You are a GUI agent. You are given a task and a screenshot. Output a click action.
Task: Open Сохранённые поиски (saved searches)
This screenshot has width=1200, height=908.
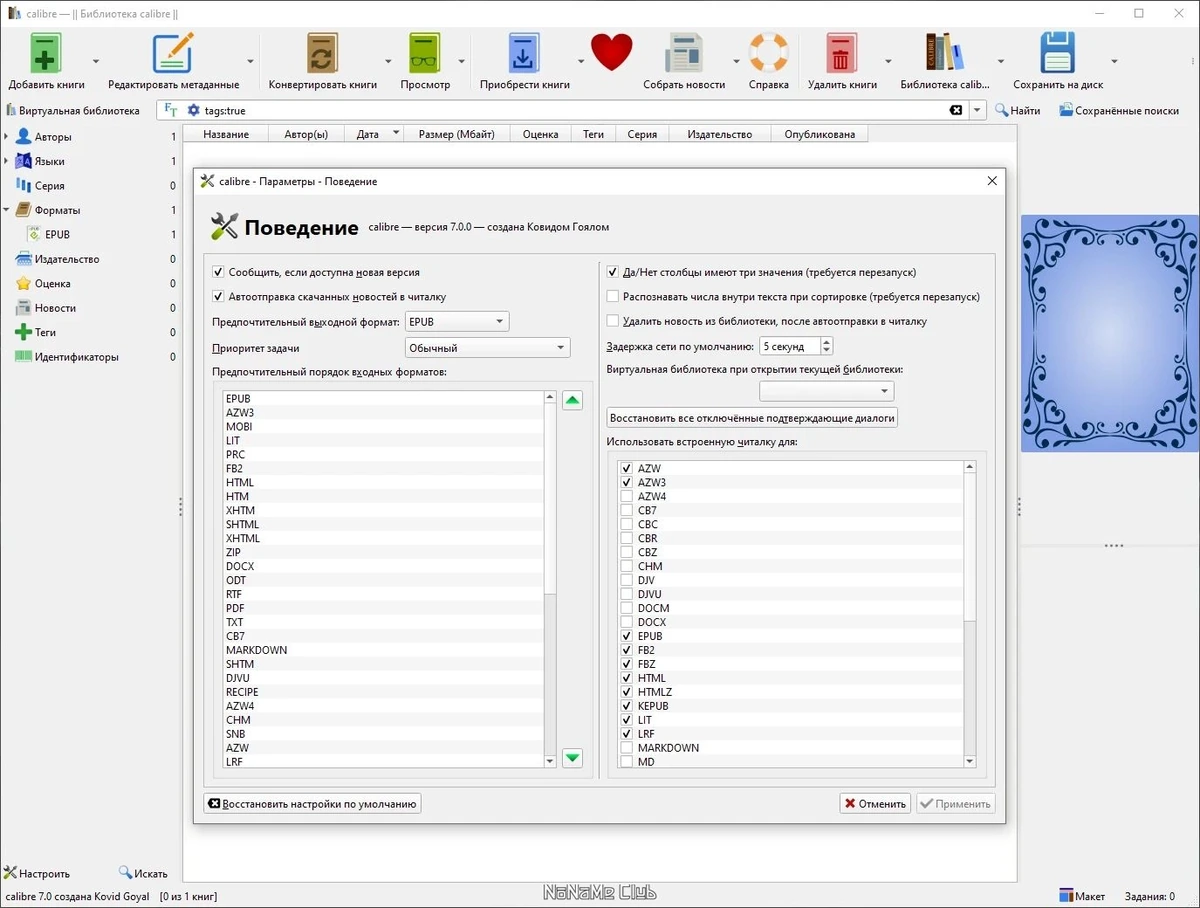(x=1119, y=111)
